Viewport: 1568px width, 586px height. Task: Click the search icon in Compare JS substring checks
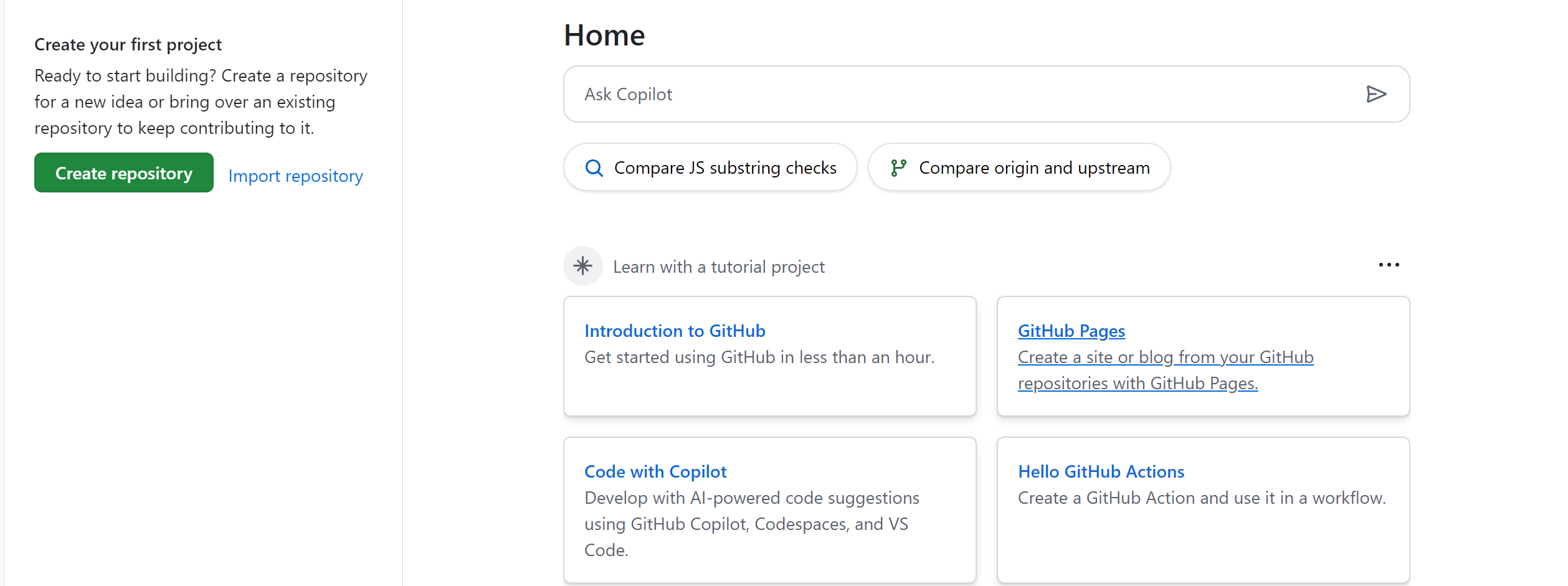point(594,167)
